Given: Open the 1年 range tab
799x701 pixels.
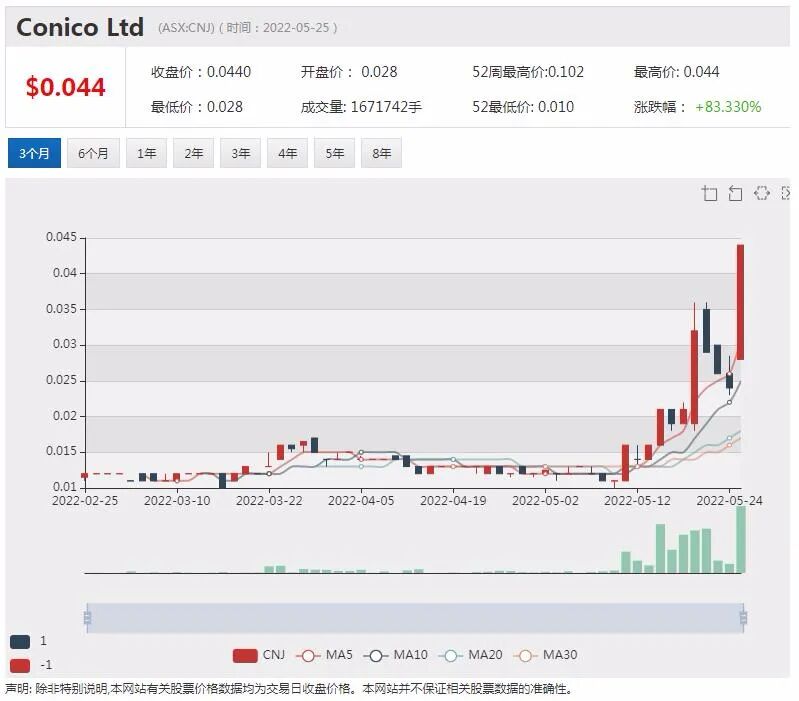Looking at the screenshot, I should point(147,153).
